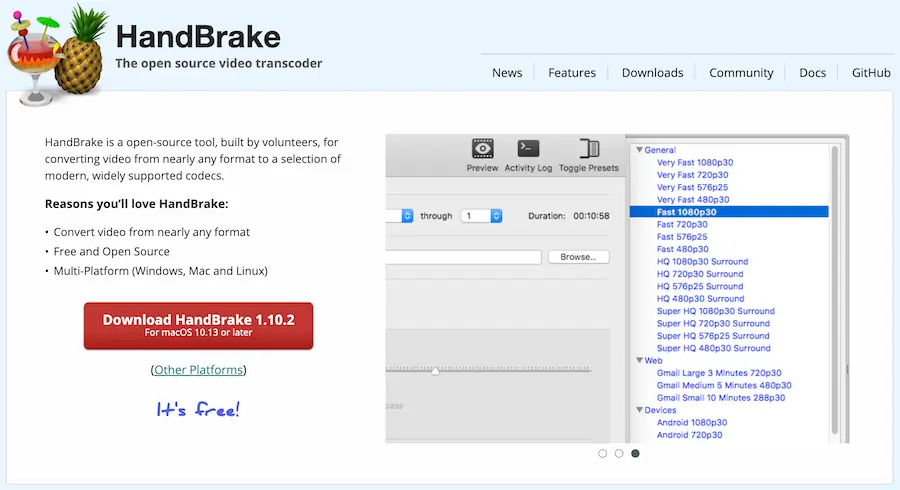900x490 pixels.
Task: Click 'The open source video transcoder' tagline
Action: click(219, 63)
